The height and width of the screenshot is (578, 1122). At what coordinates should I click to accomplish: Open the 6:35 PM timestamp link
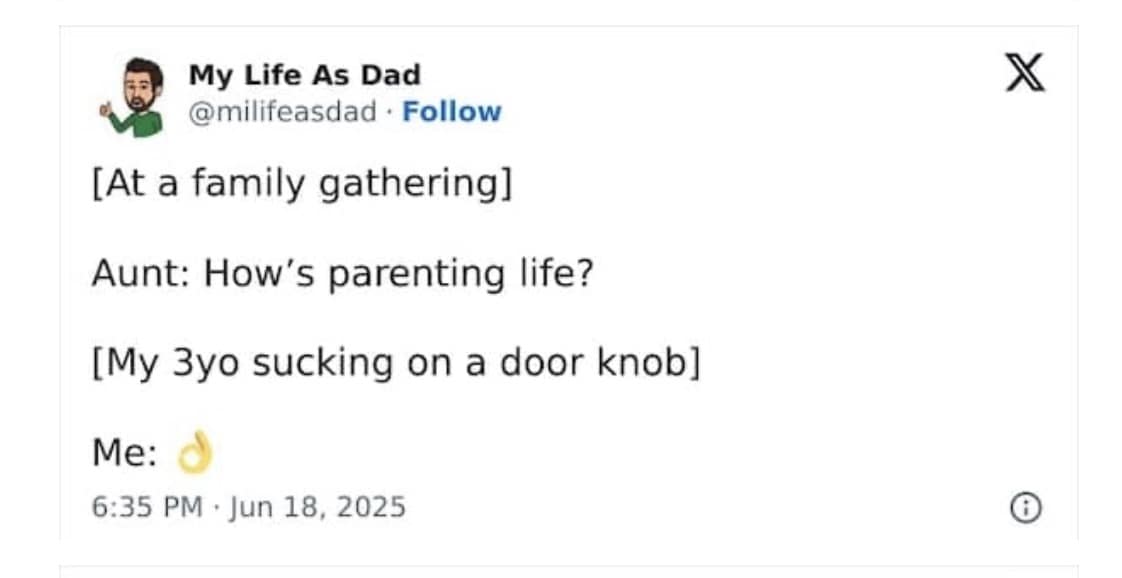[133, 507]
